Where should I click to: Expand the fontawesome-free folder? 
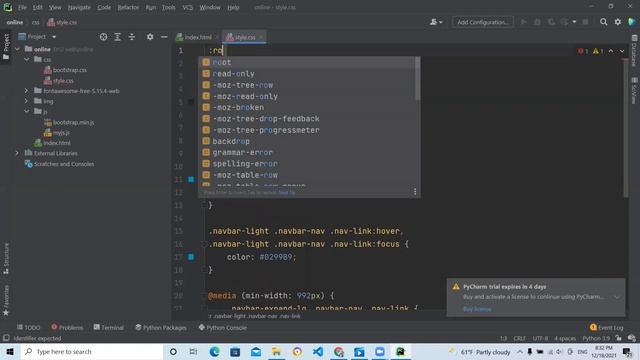(27, 91)
